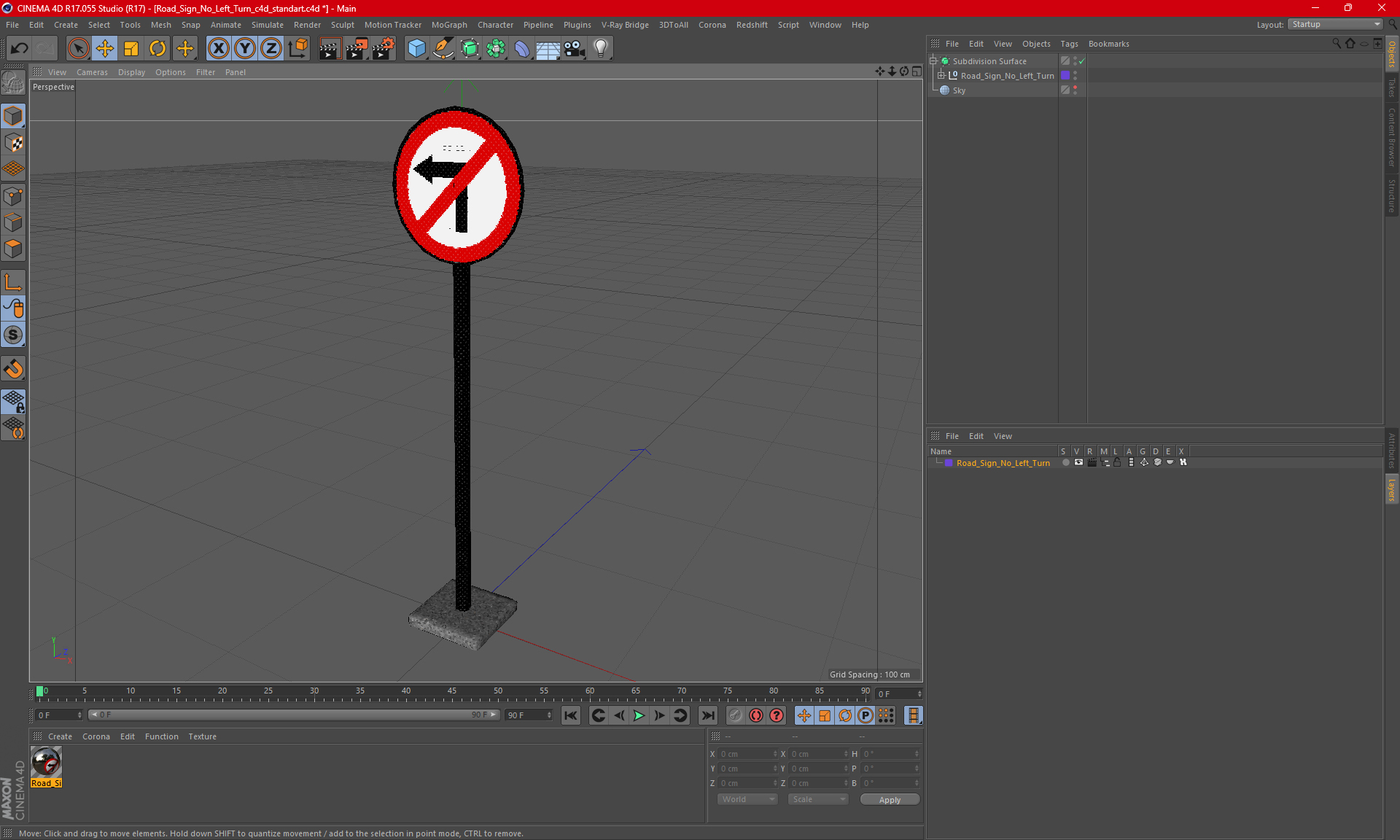
Task: Toggle Sky visibility dots
Action: [1076, 90]
